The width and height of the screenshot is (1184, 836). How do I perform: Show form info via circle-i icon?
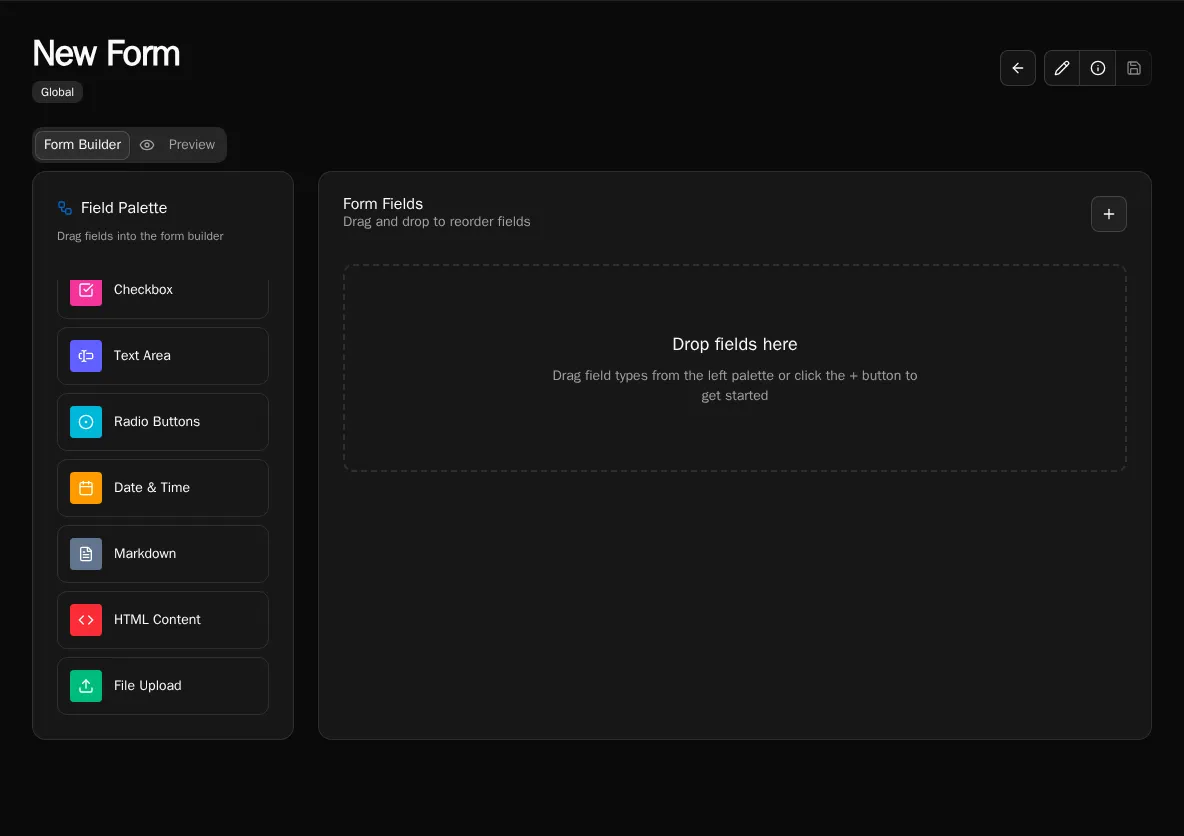tap(1097, 68)
